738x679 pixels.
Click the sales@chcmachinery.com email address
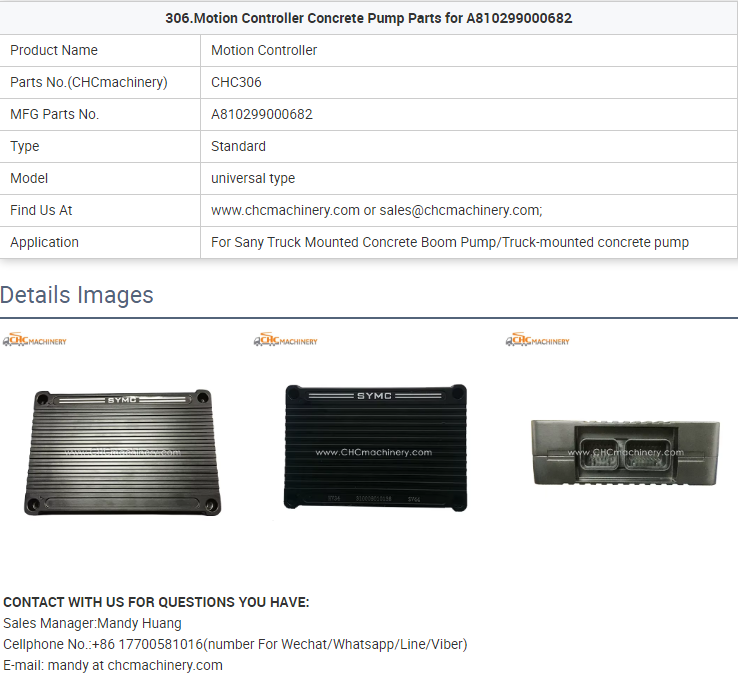tap(459, 210)
